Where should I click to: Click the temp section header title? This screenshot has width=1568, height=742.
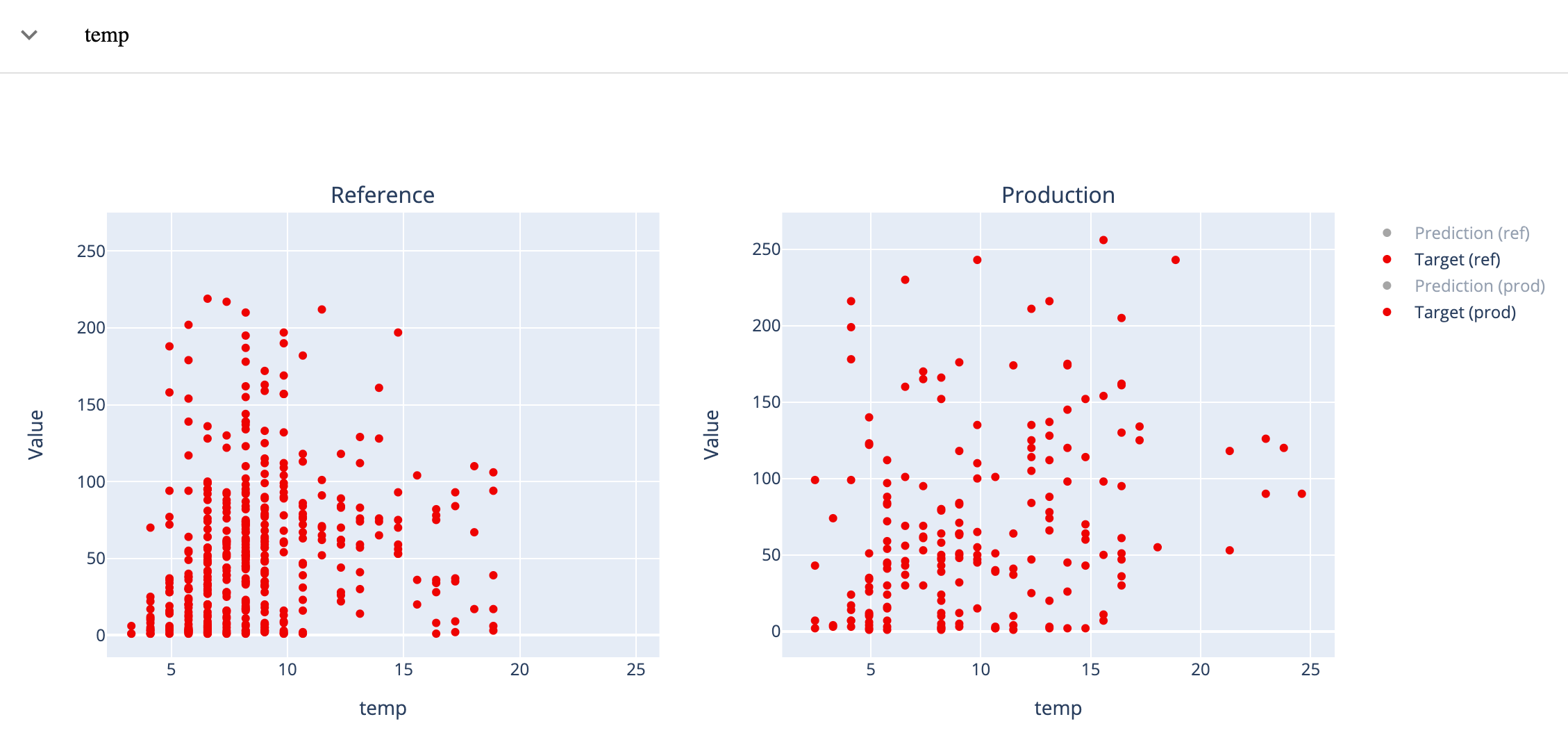coord(106,35)
